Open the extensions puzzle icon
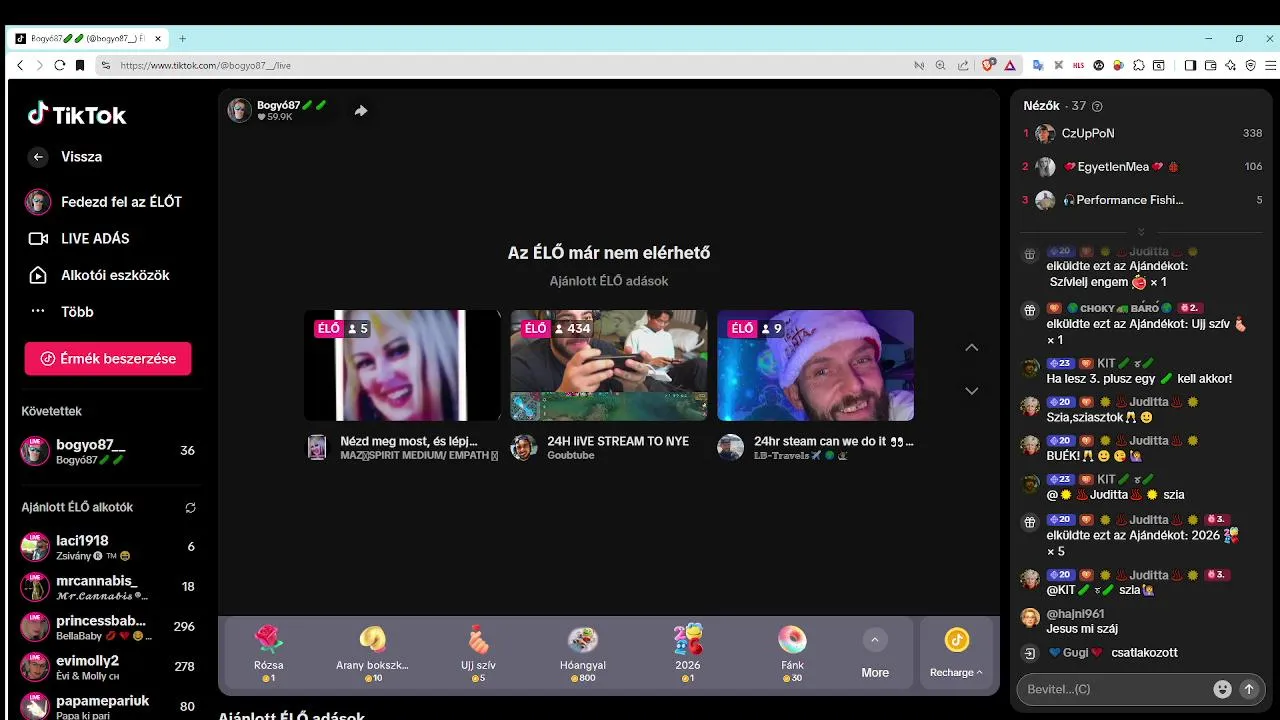 1139,65
